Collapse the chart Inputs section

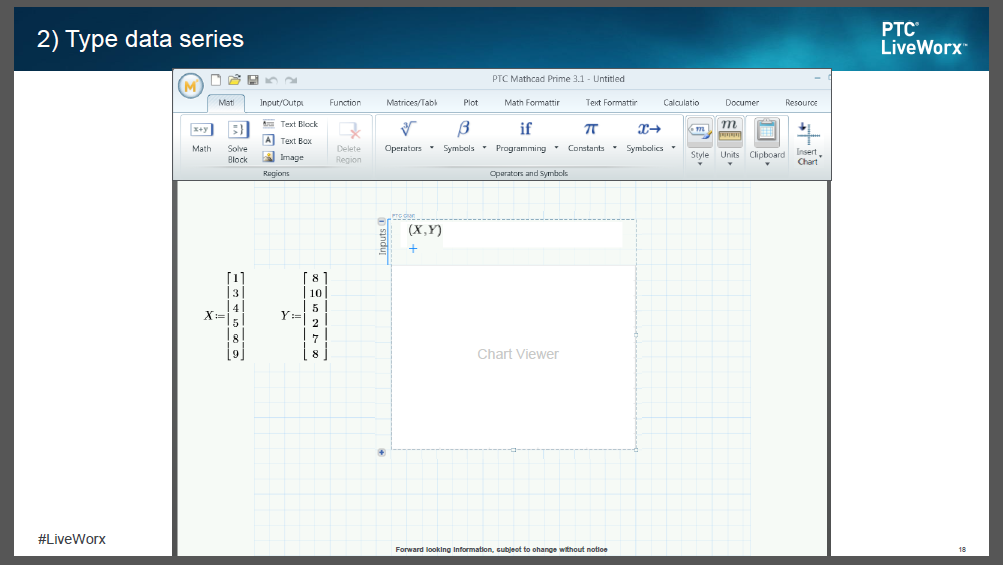(382, 221)
